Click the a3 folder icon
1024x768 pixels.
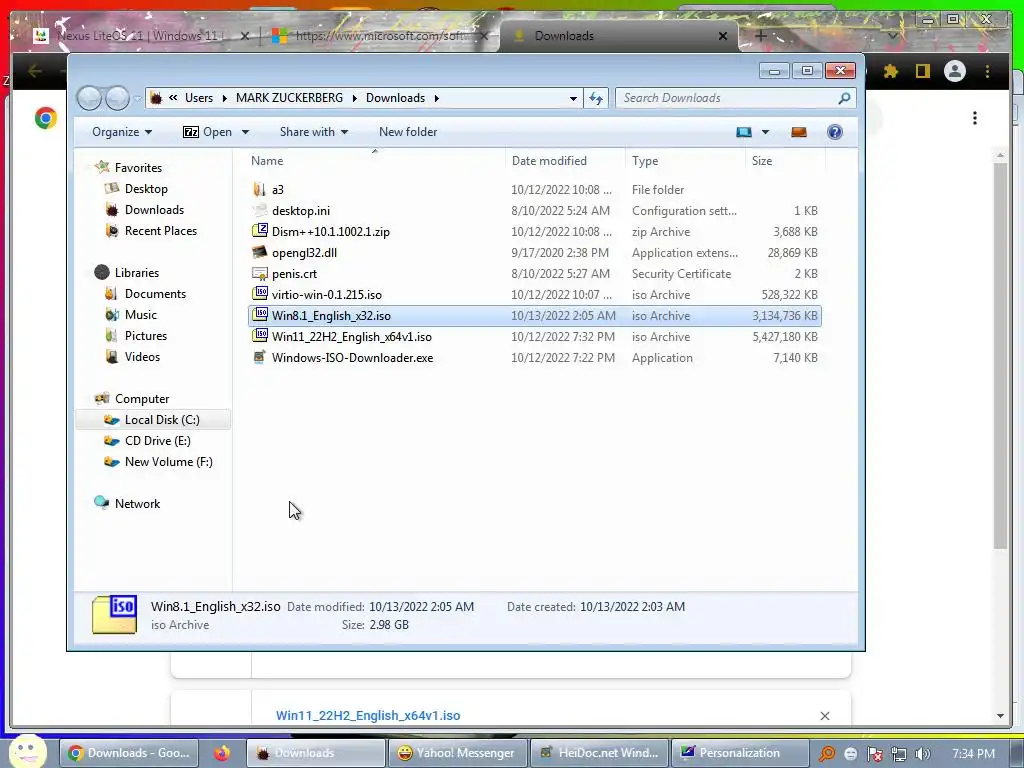pos(259,189)
